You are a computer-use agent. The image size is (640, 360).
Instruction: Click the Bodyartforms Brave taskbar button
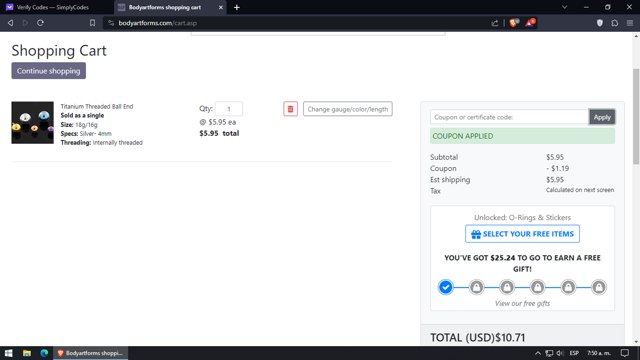91,353
